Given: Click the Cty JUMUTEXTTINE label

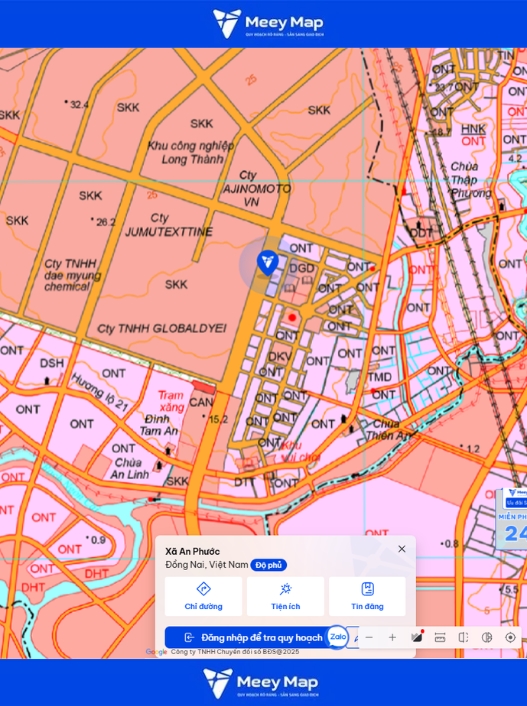Looking at the screenshot, I should tap(169, 225).
